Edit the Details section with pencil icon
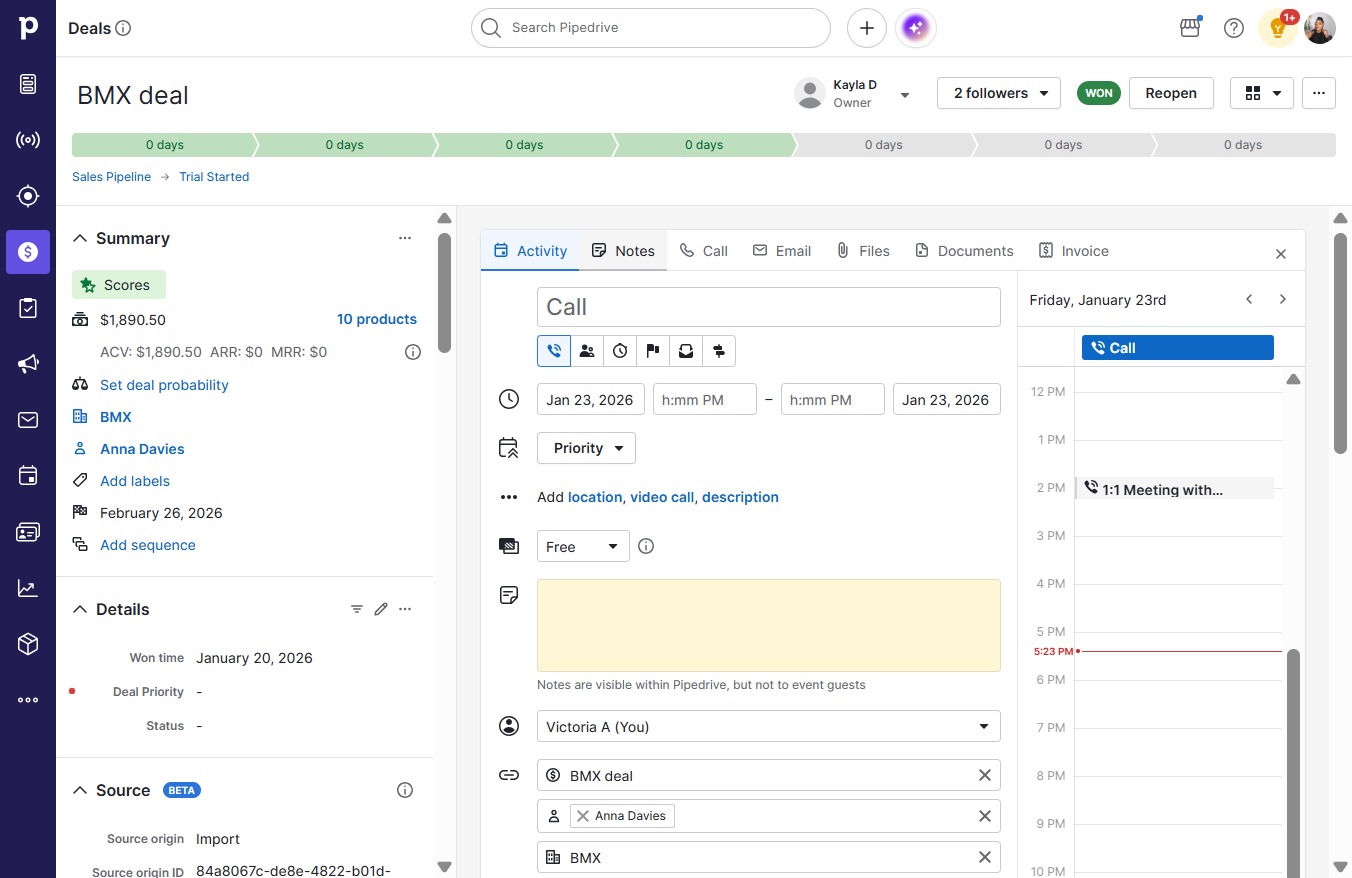This screenshot has height=878, width=1352. pos(381,609)
